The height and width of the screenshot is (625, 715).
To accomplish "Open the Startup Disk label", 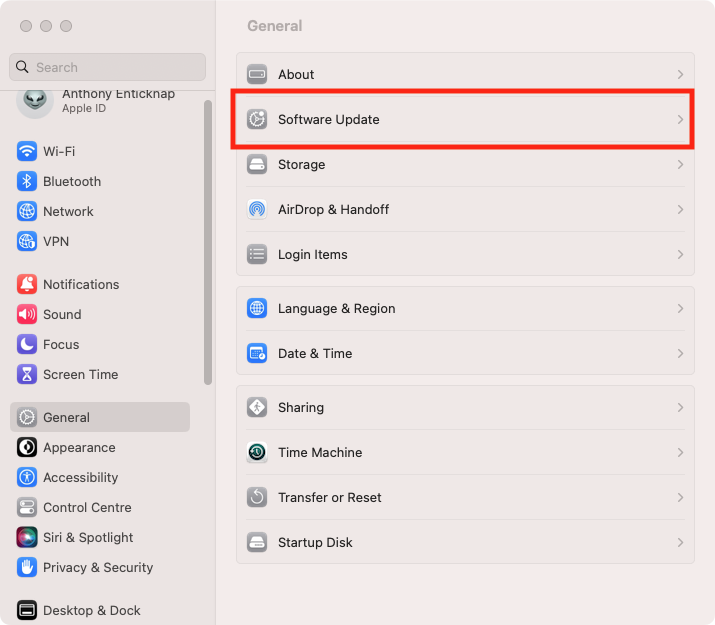I will tap(315, 542).
